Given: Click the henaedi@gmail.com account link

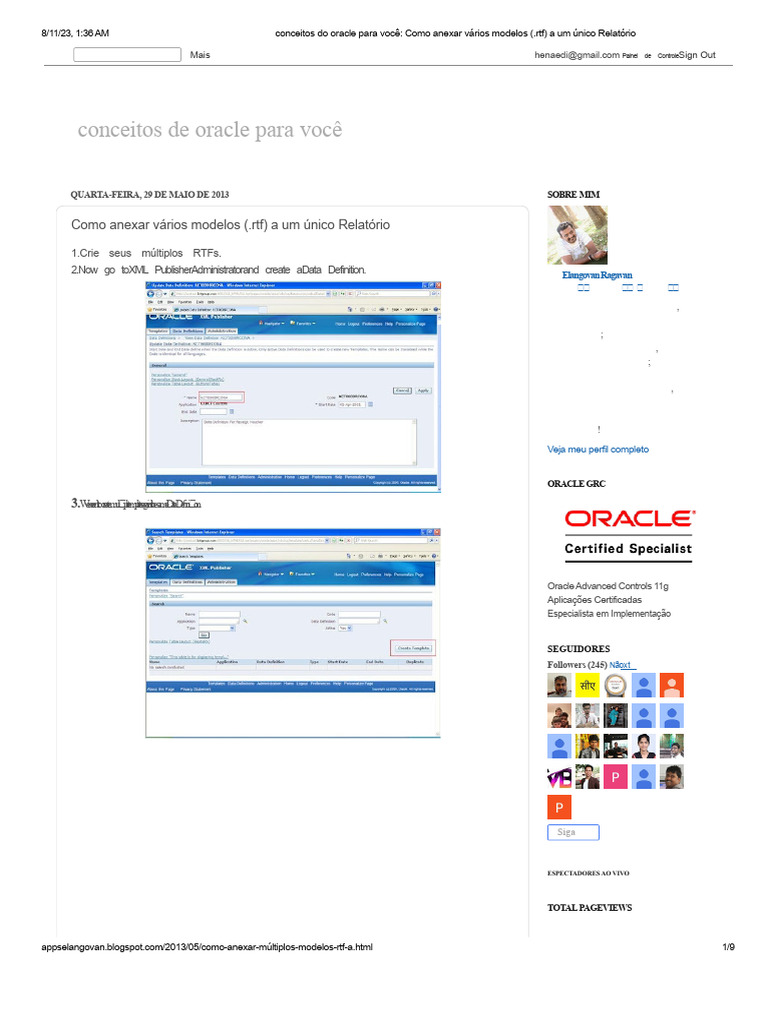Looking at the screenshot, I should (x=577, y=55).
